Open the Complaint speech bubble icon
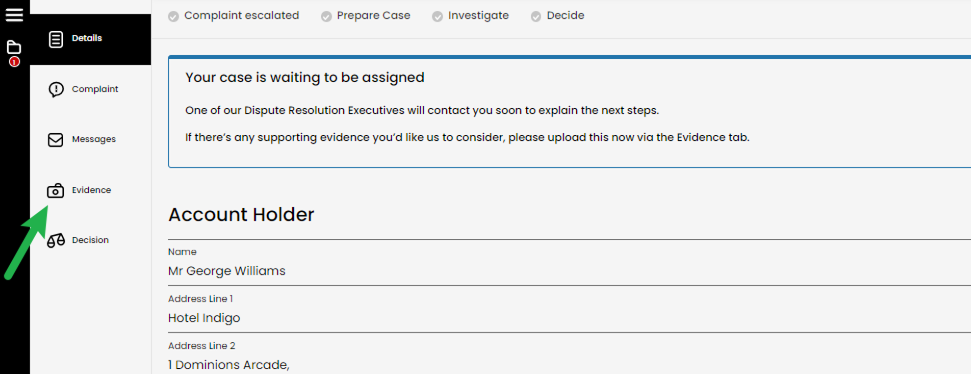The height and width of the screenshot is (374, 971). pos(56,90)
